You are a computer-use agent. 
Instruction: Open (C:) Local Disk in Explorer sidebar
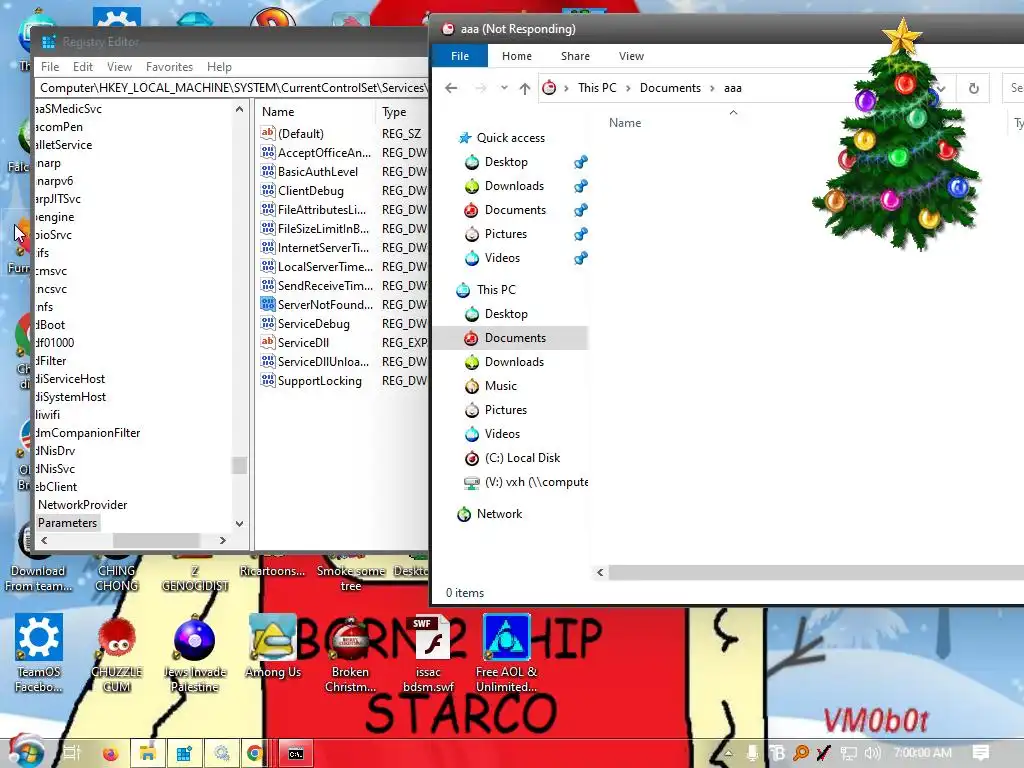click(x=522, y=458)
